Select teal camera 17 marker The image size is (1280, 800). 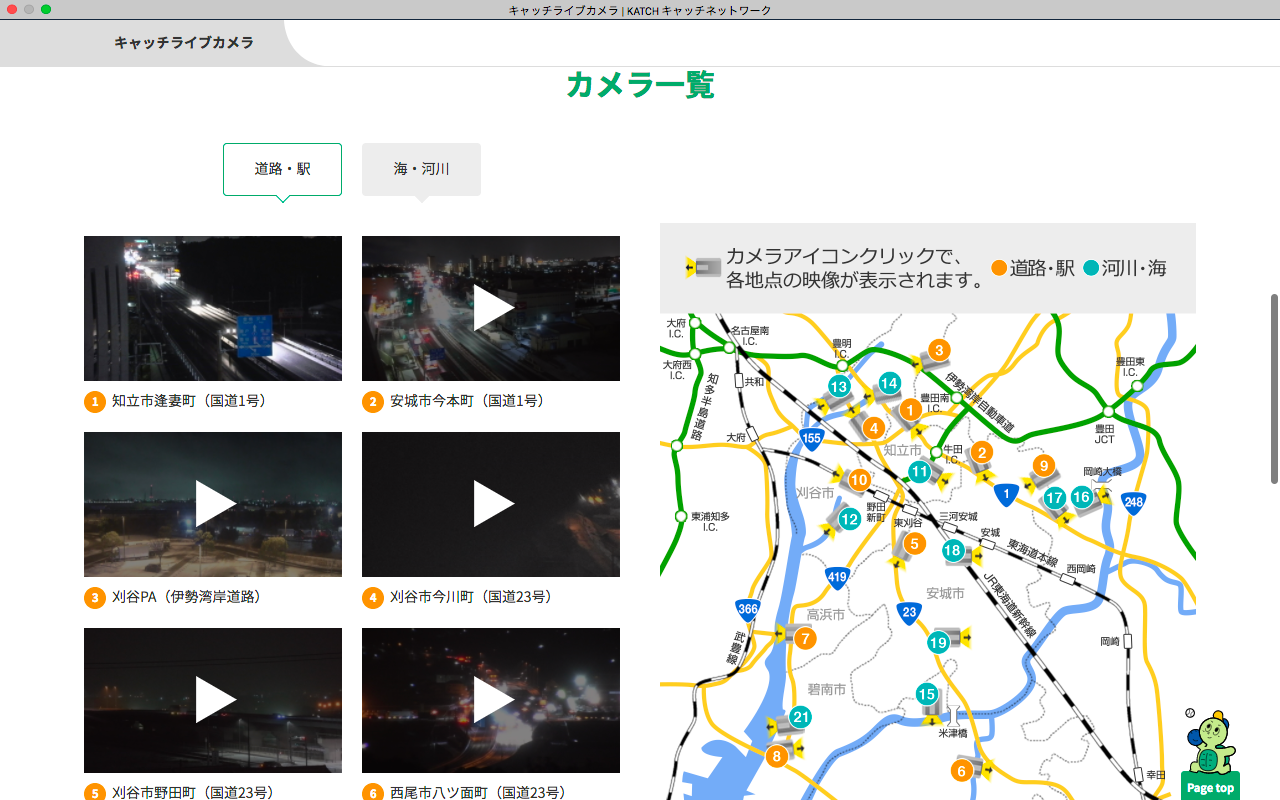[1054, 498]
